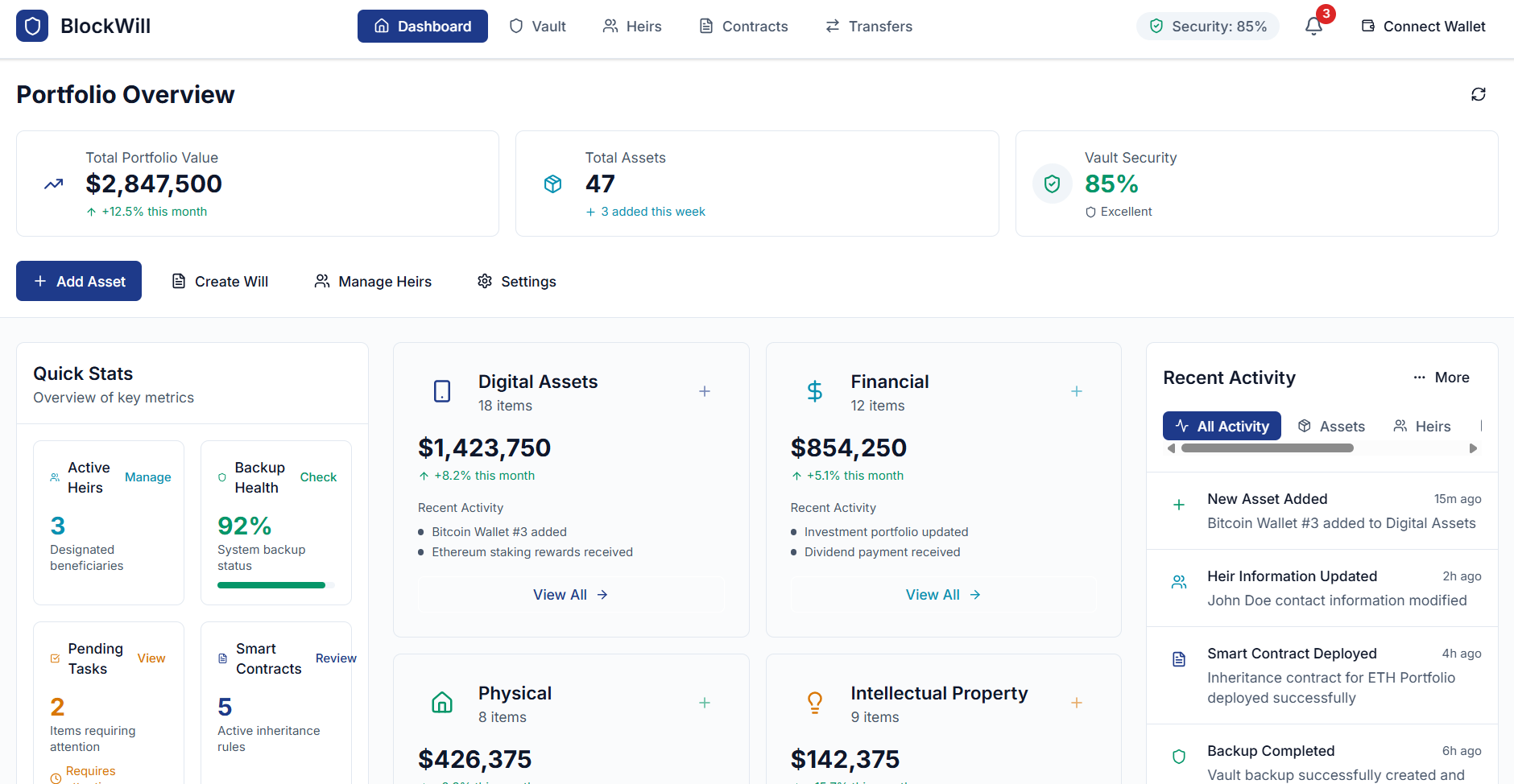Click the shield icon on Backup Completed
Screen dimensions: 1514x784
(x=1179, y=757)
